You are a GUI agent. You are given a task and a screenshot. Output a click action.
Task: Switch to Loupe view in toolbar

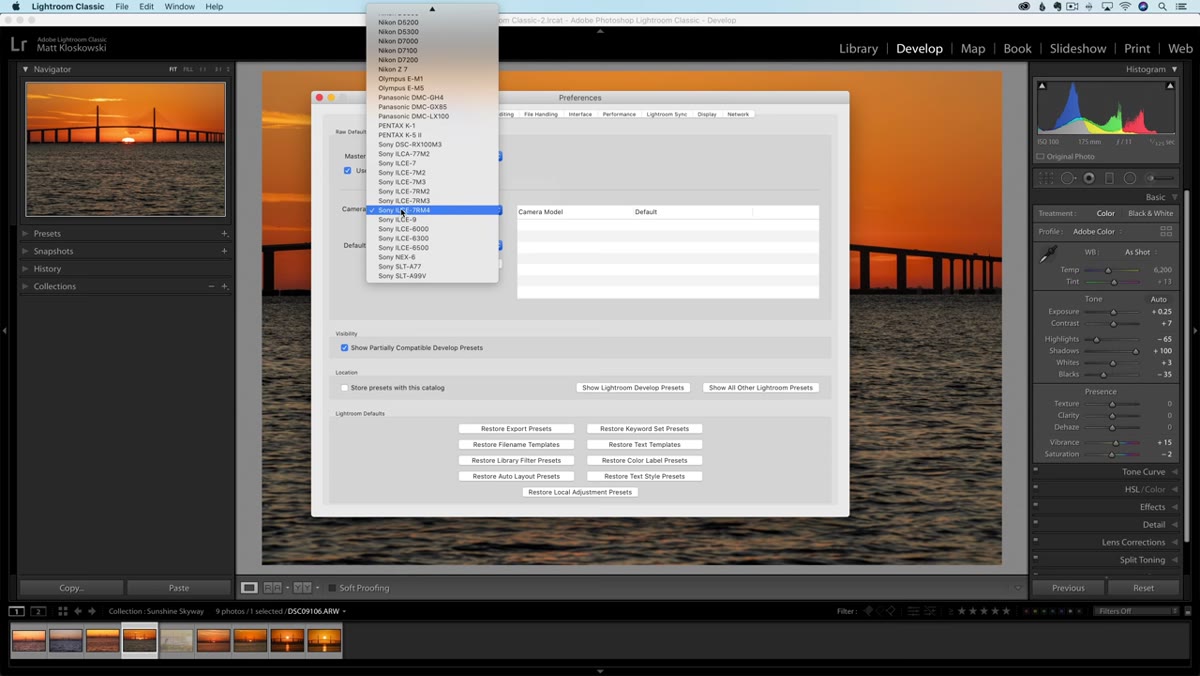coord(249,588)
